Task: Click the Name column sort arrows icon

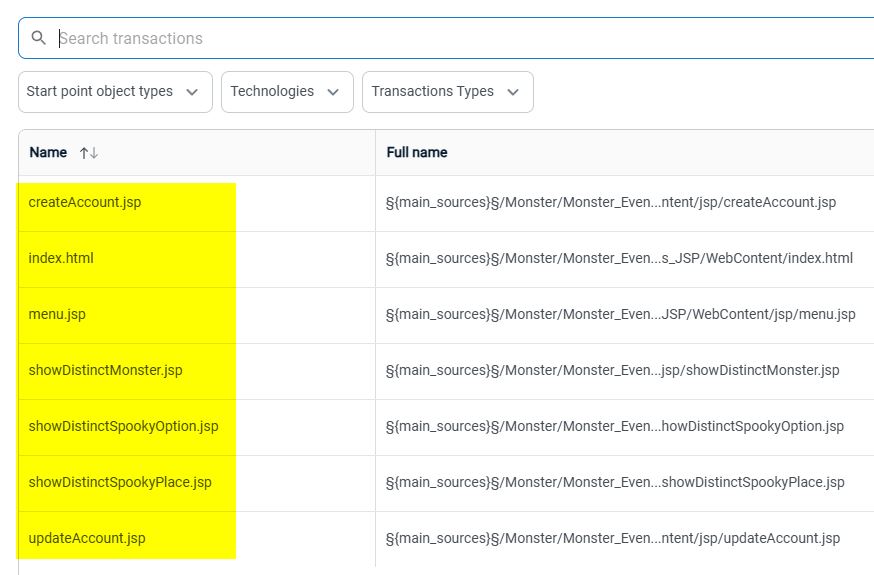Action: click(x=89, y=153)
